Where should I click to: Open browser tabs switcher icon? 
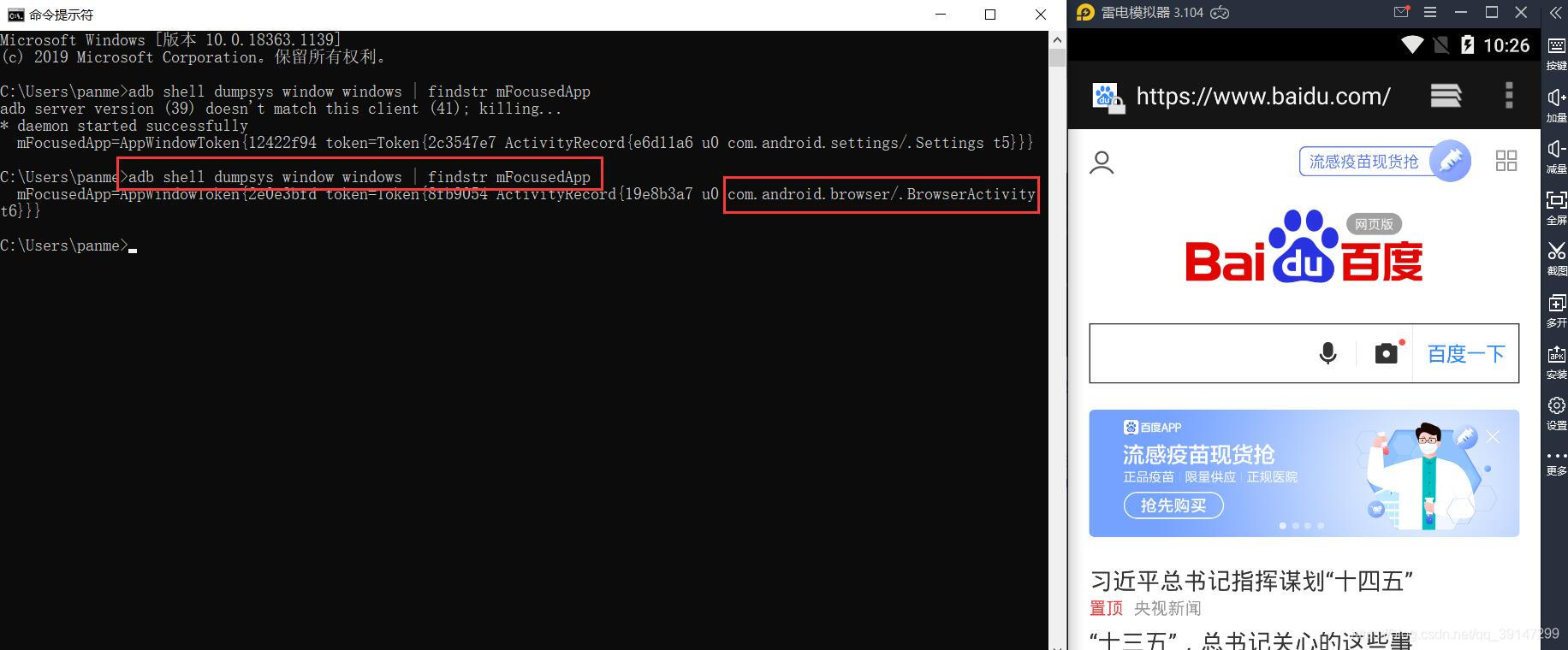tap(1446, 95)
